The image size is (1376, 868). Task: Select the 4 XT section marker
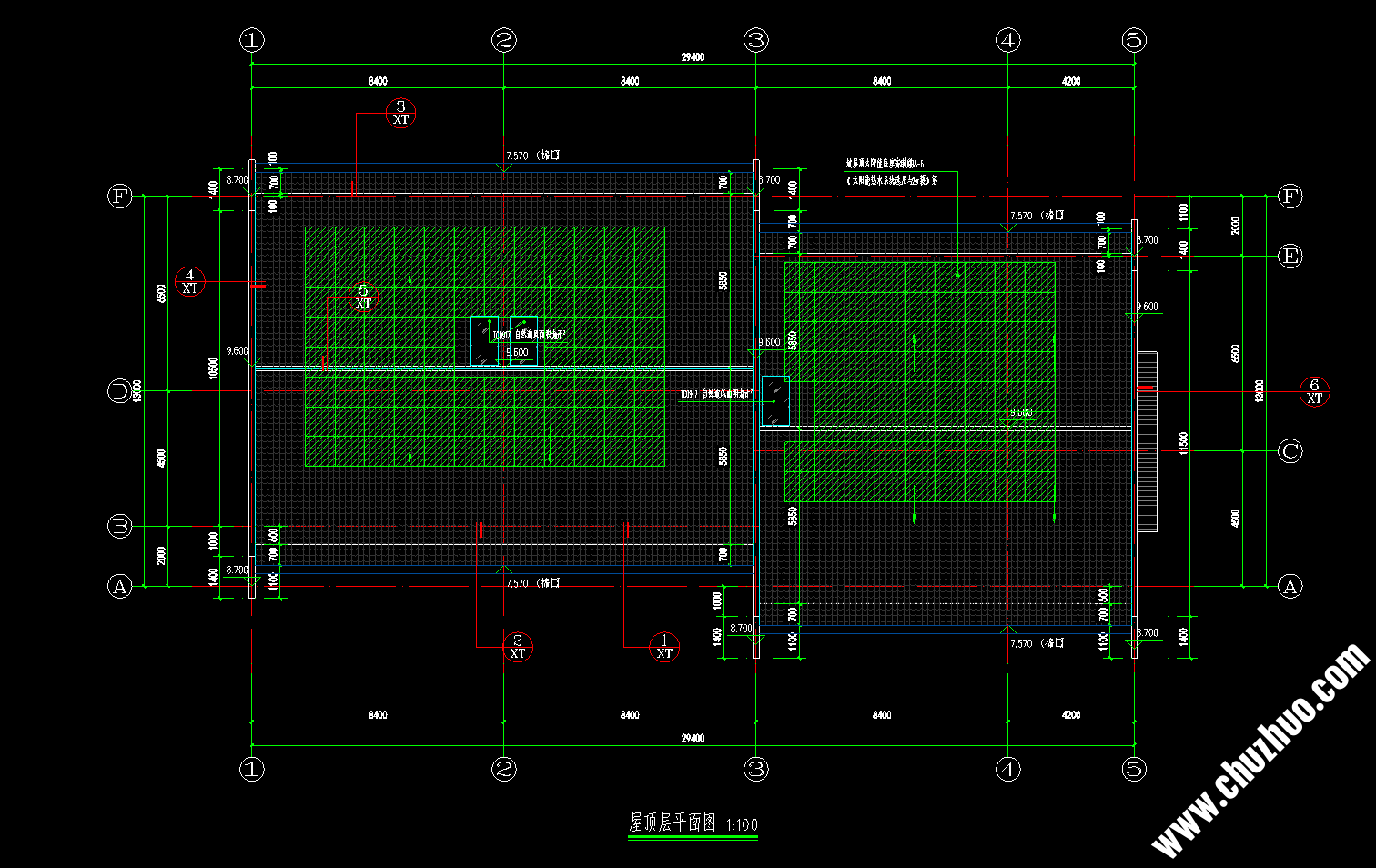coord(189,281)
